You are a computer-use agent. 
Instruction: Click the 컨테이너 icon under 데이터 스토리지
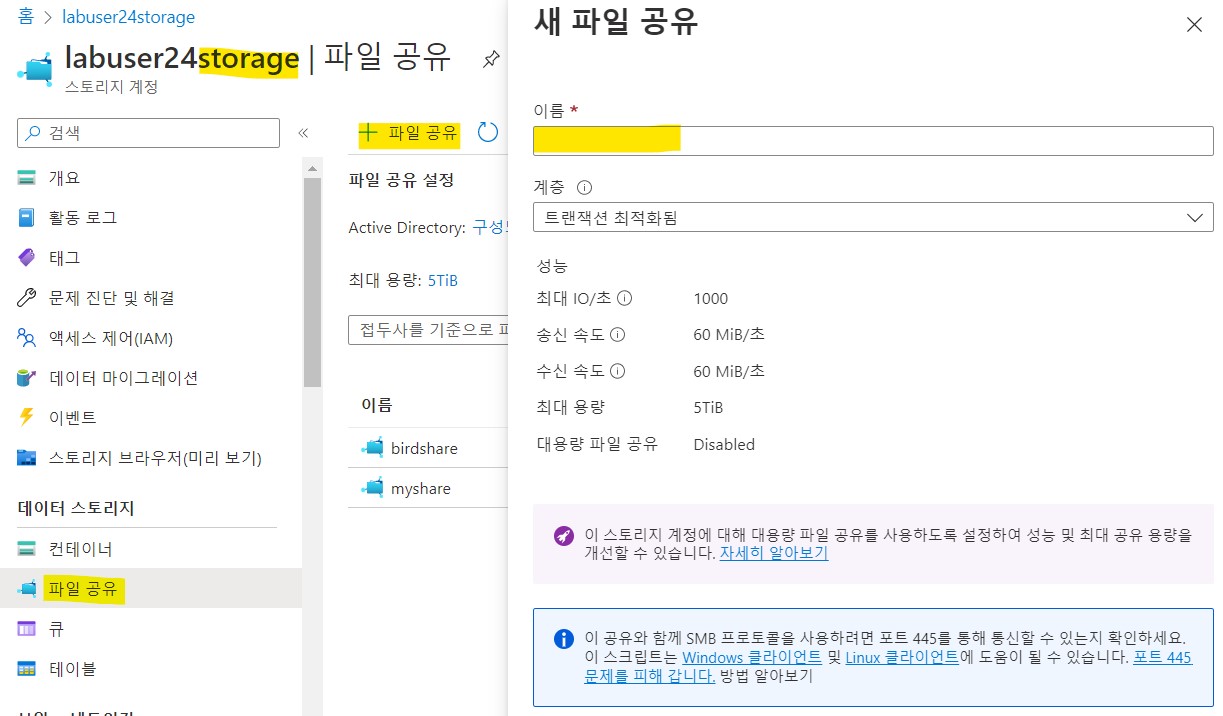pos(27,549)
